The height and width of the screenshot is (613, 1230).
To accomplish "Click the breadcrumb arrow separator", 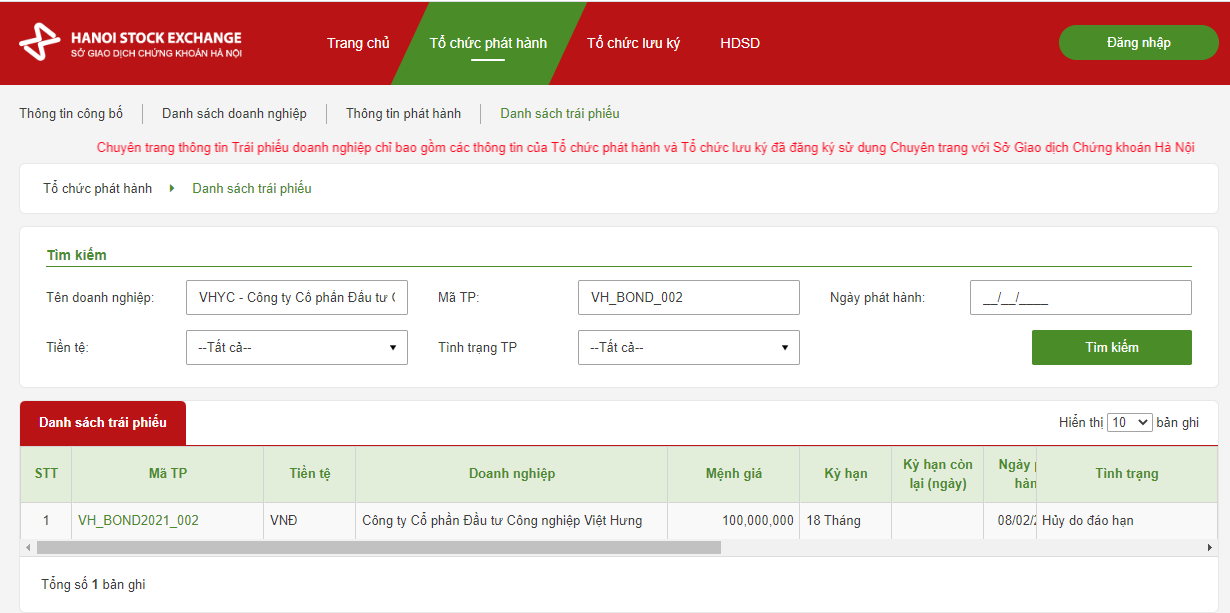I will pyautogui.click(x=172, y=188).
